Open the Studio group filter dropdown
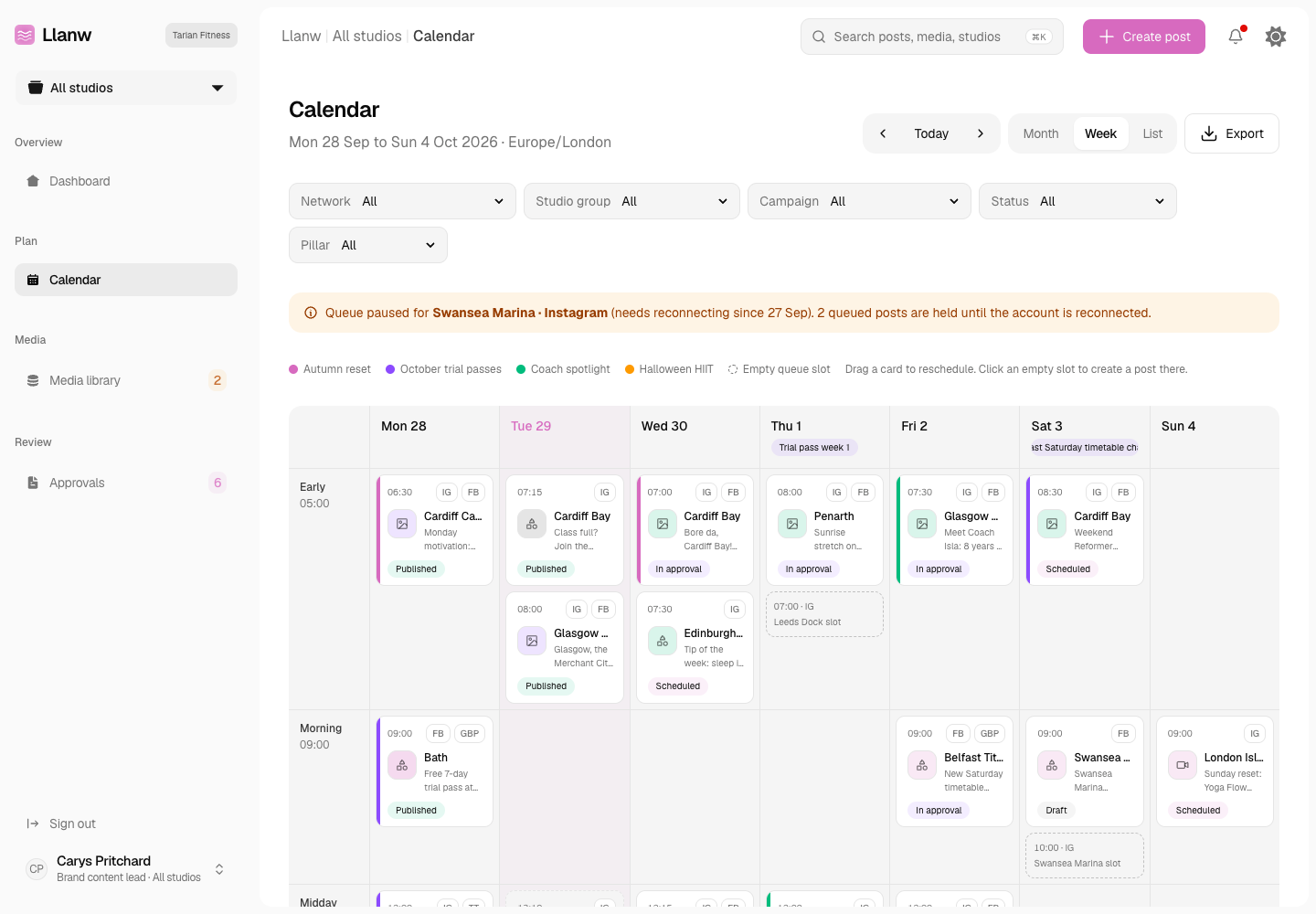 click(631, 201)
